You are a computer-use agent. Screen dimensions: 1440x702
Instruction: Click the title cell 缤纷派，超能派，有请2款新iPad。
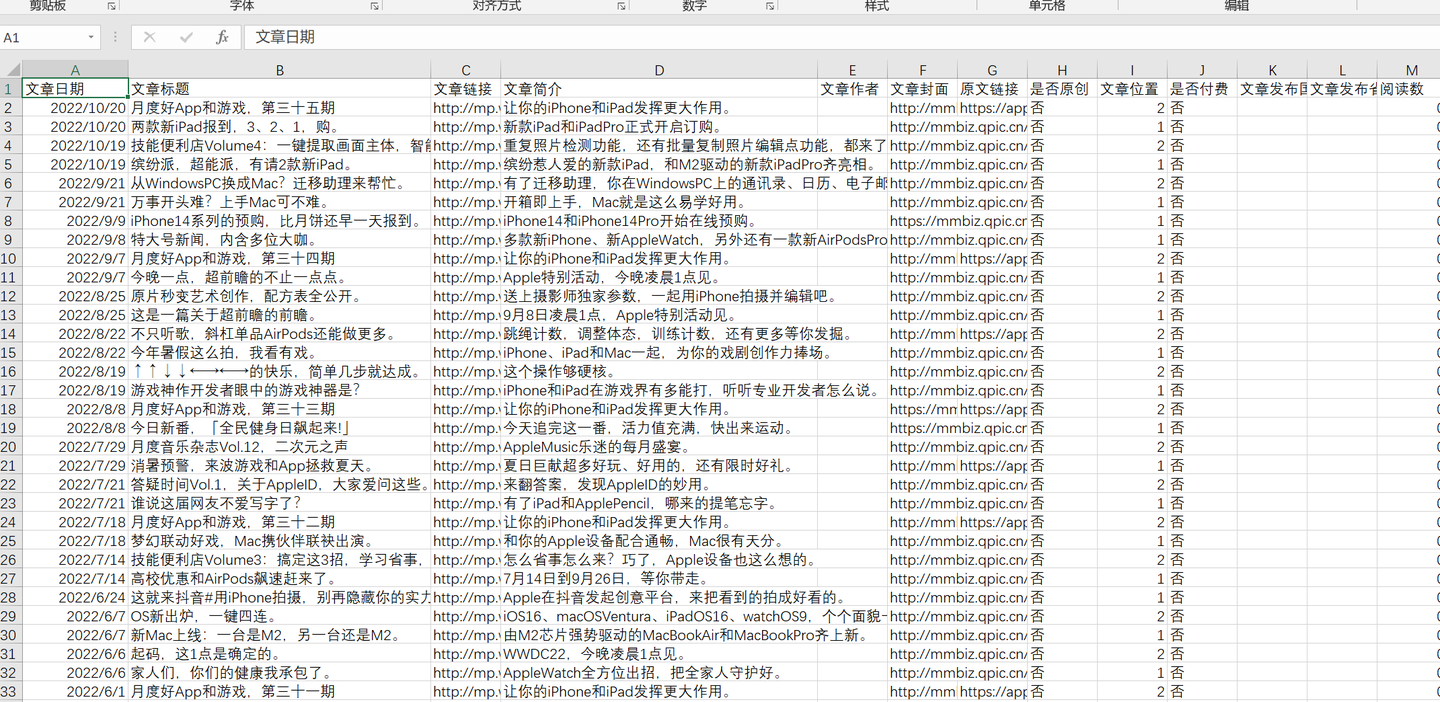[x=280, y=164]
